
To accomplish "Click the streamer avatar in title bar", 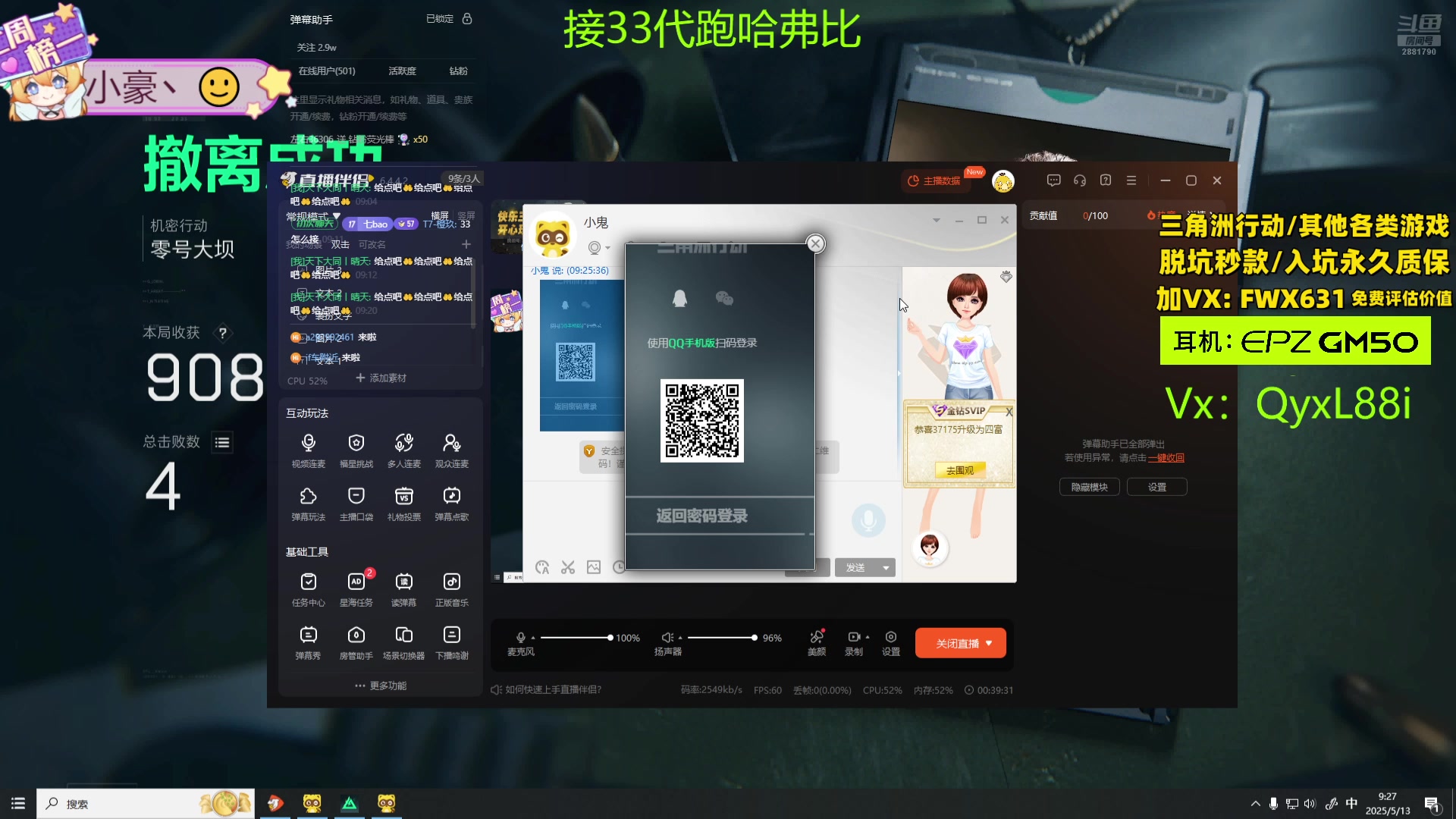I will (1003, 181).
